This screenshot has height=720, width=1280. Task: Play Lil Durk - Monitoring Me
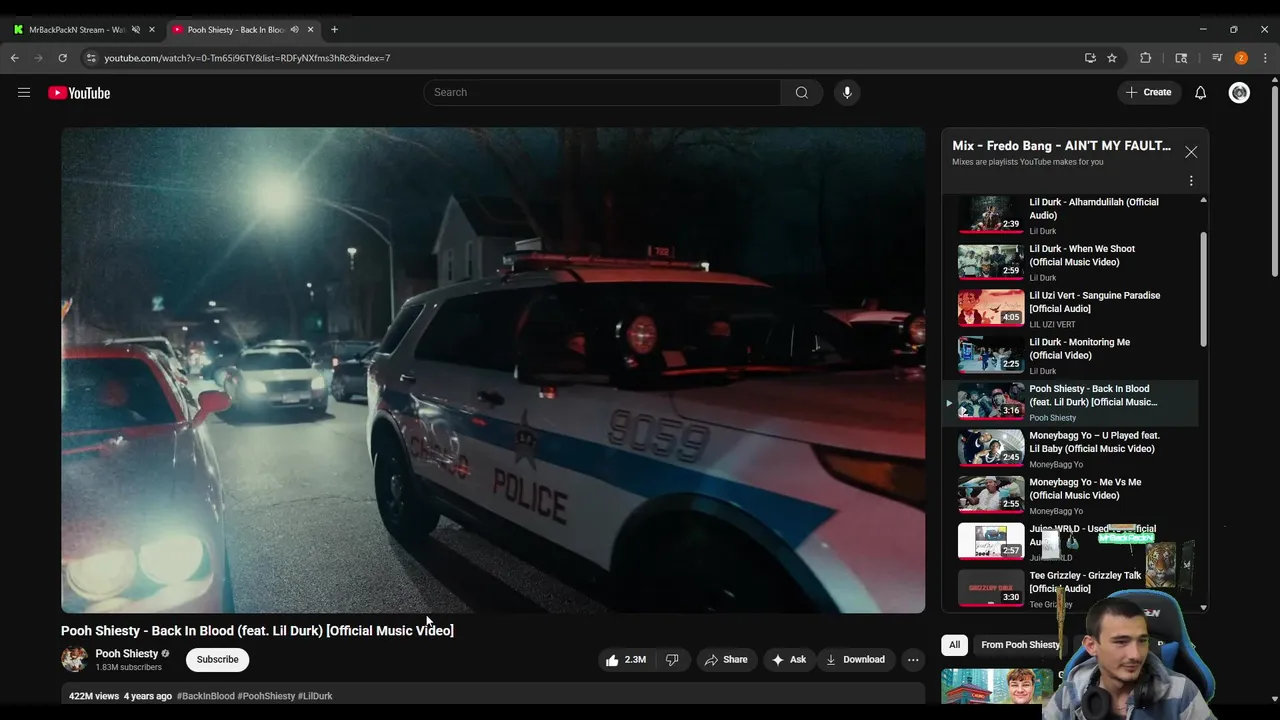1070,355
